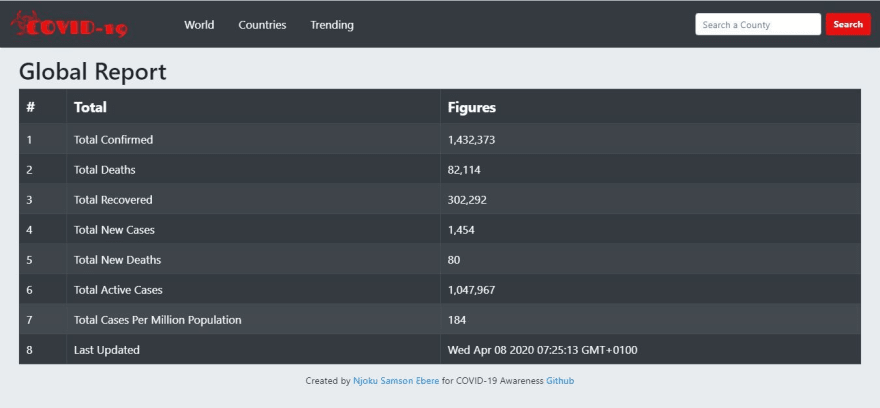Select Total Cases Per Million Population label
The width and height of the screenshot is (880, 408).
(x=158, y=320)
